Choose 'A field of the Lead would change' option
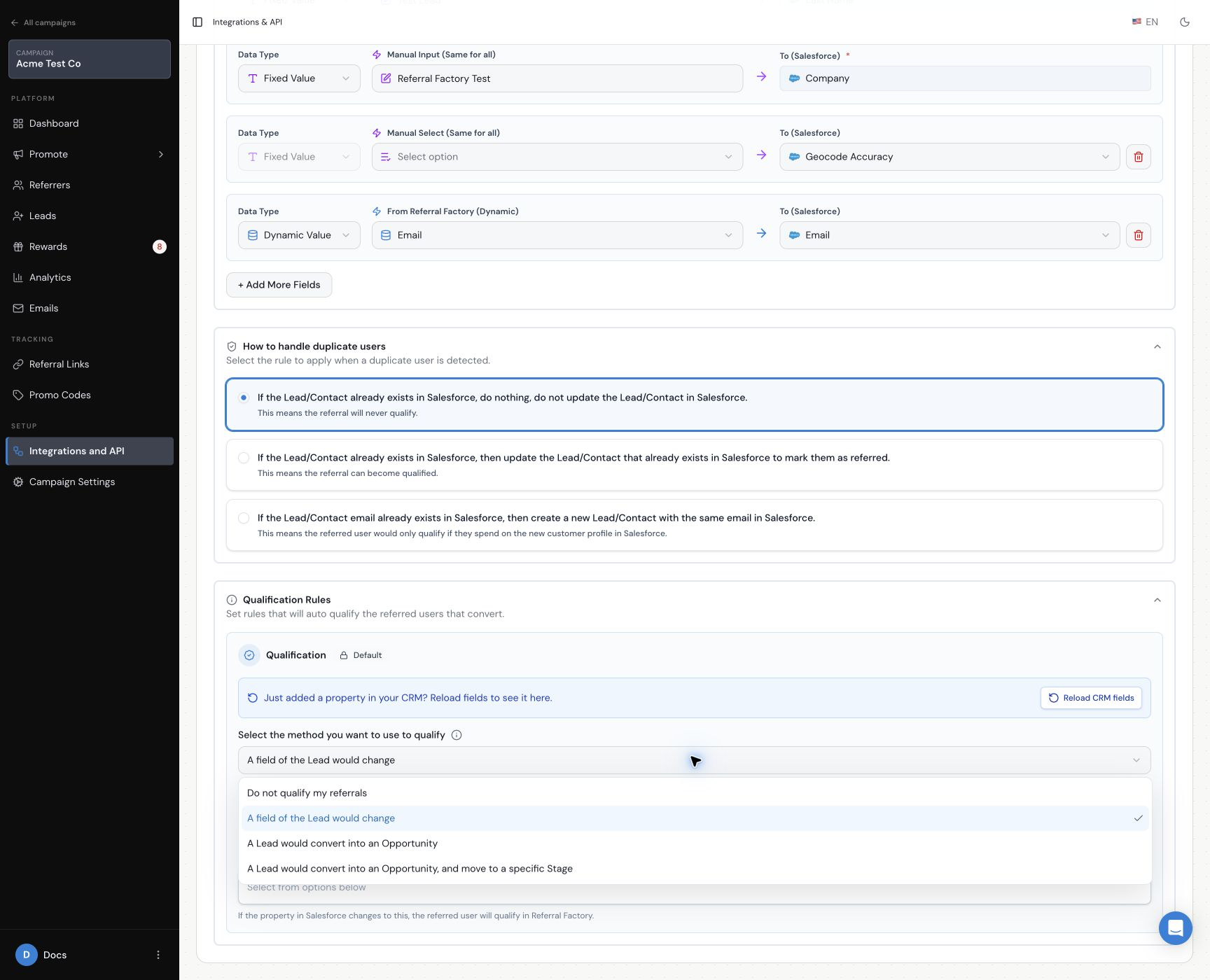1210x980 pixels. pos(695,818)
